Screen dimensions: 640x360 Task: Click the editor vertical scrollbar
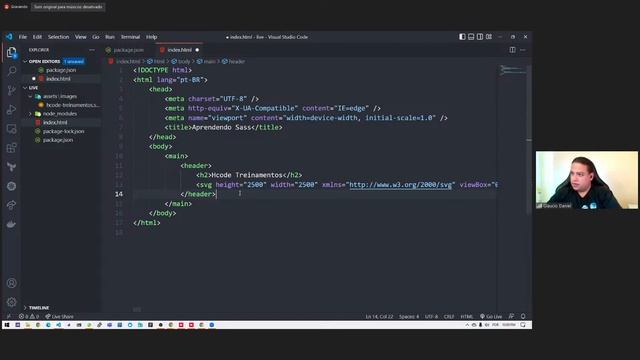(x=529, y=139)
